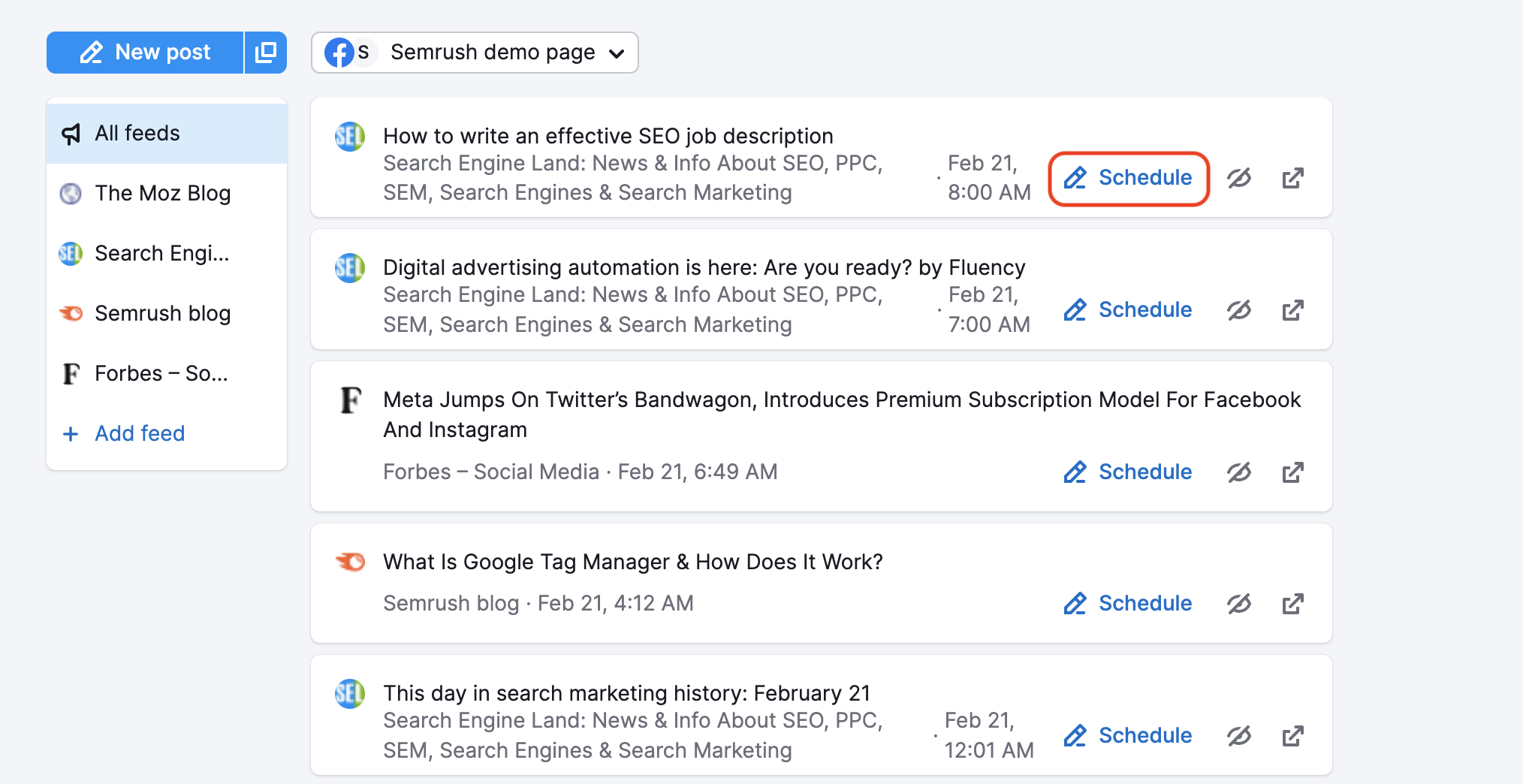Hide the Meta Jumps On Twitter's Bandwagon post
The height and width of the screenshot is (784, 1523).
tap(1239, 472)
